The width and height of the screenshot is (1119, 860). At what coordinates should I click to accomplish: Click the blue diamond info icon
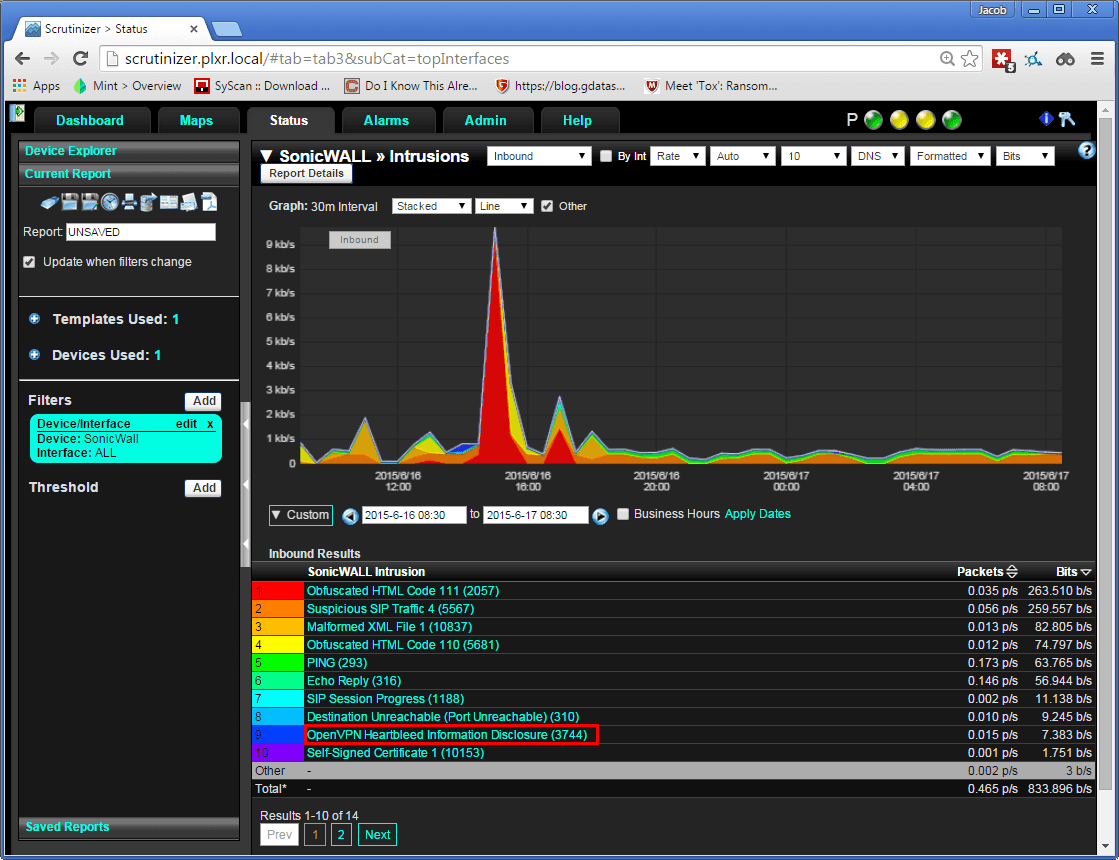[1045, 119]
